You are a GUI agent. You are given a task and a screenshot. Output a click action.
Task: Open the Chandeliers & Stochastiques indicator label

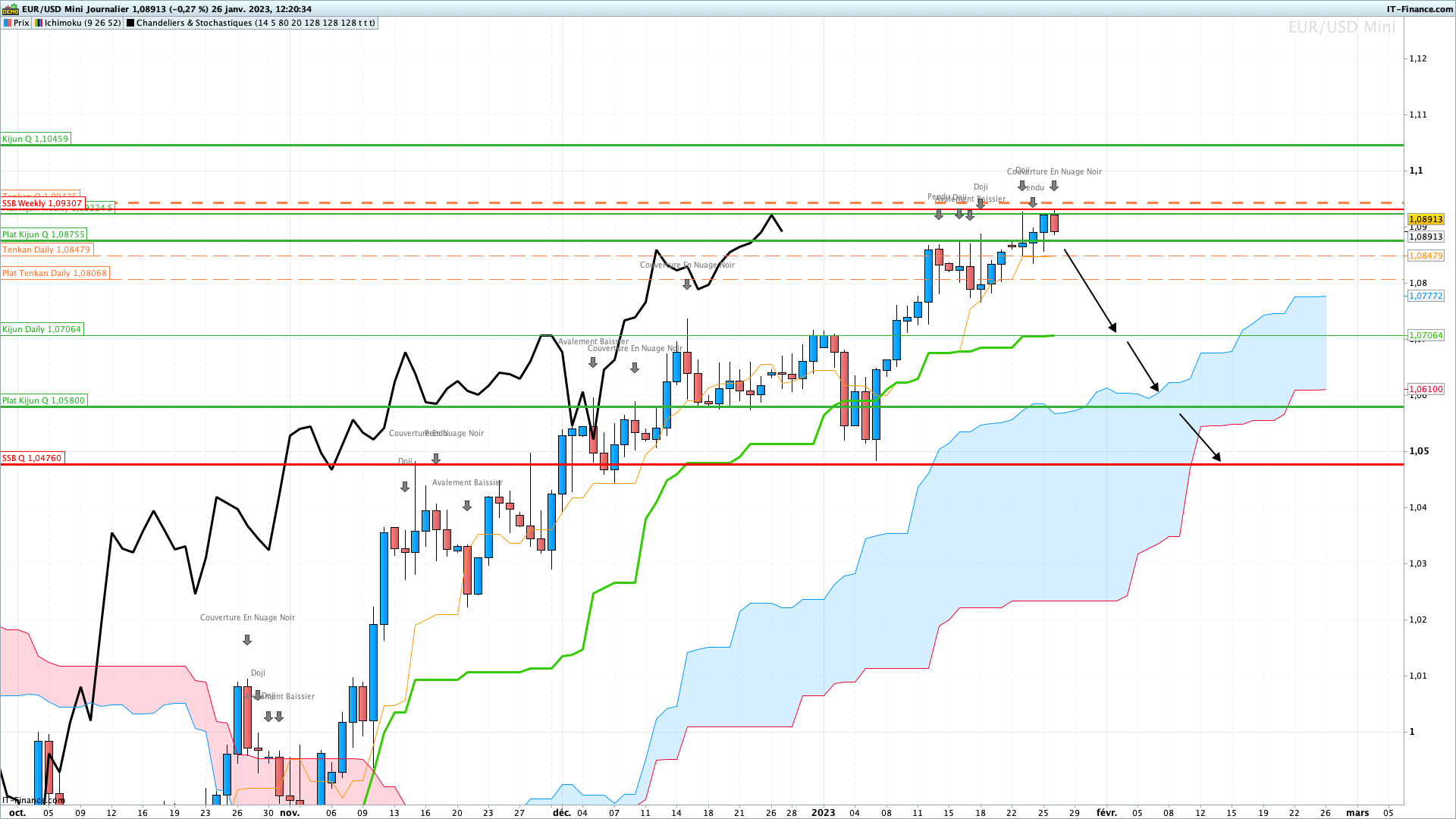point(256,23)
